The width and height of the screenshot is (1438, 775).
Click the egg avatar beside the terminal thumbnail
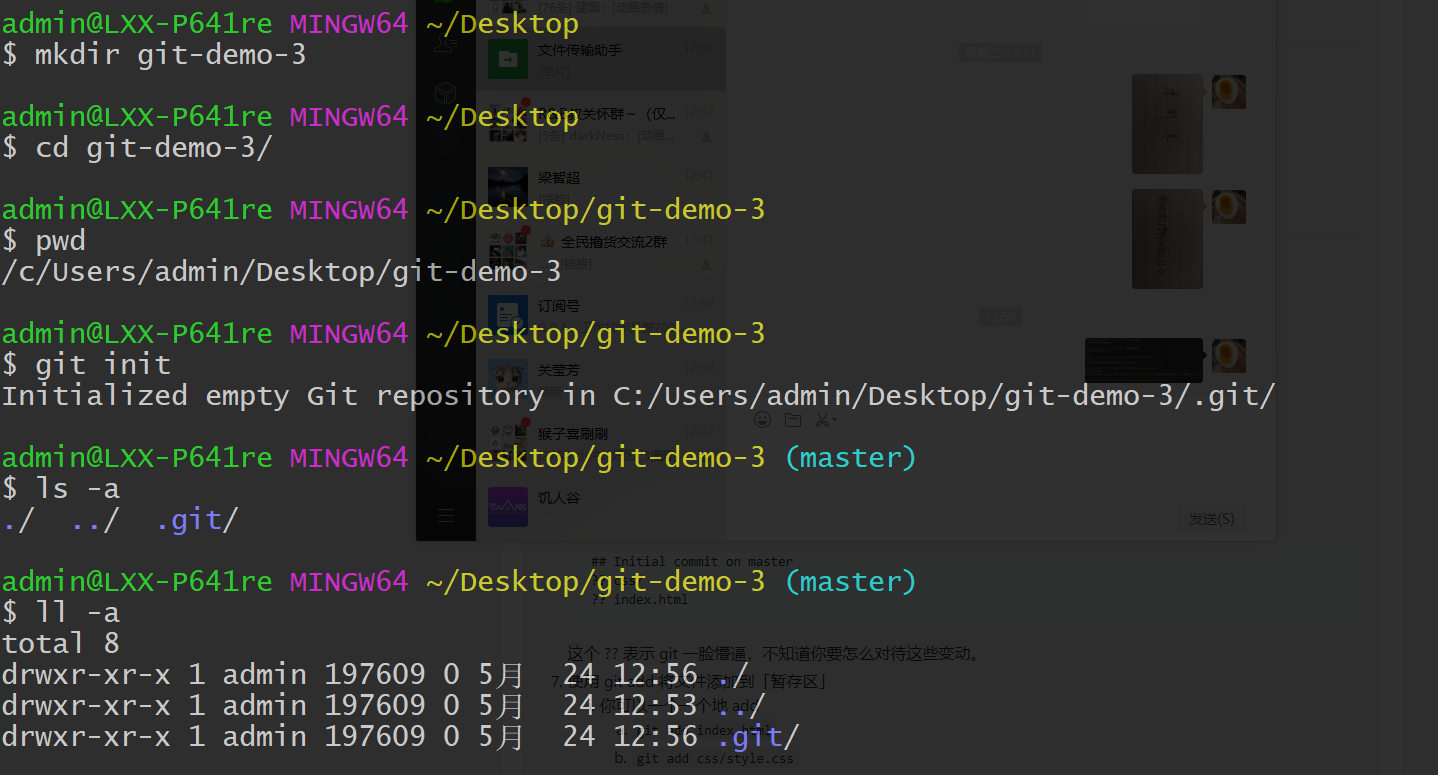[x=1229, y=356]
